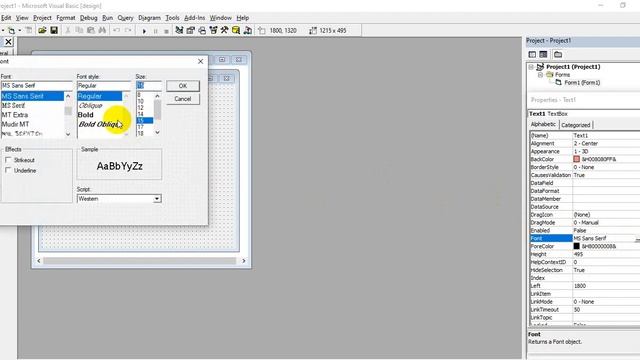Click the Break pause toolbar icon
This screenshot has width=640, height=360.
(x=155, y=31)
